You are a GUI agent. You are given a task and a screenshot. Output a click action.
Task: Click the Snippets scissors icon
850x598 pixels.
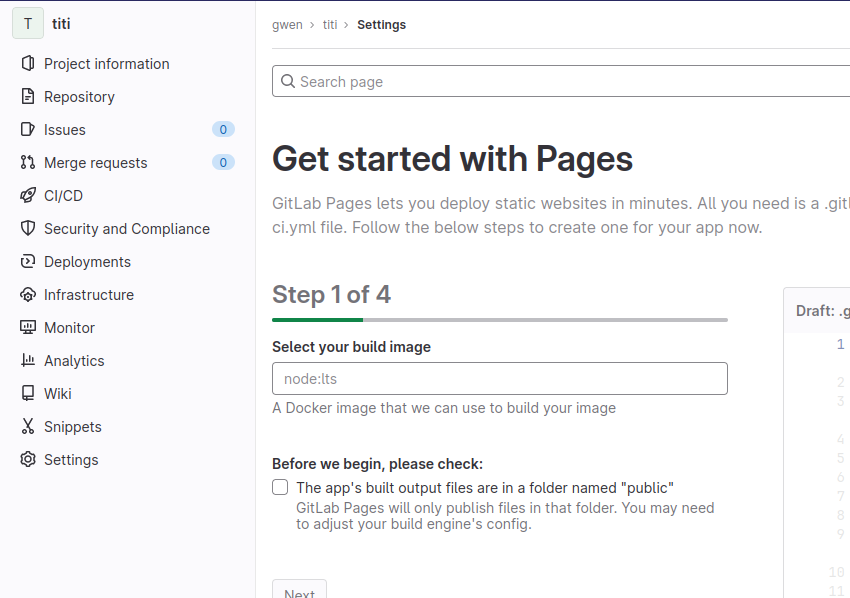[28, 427]
